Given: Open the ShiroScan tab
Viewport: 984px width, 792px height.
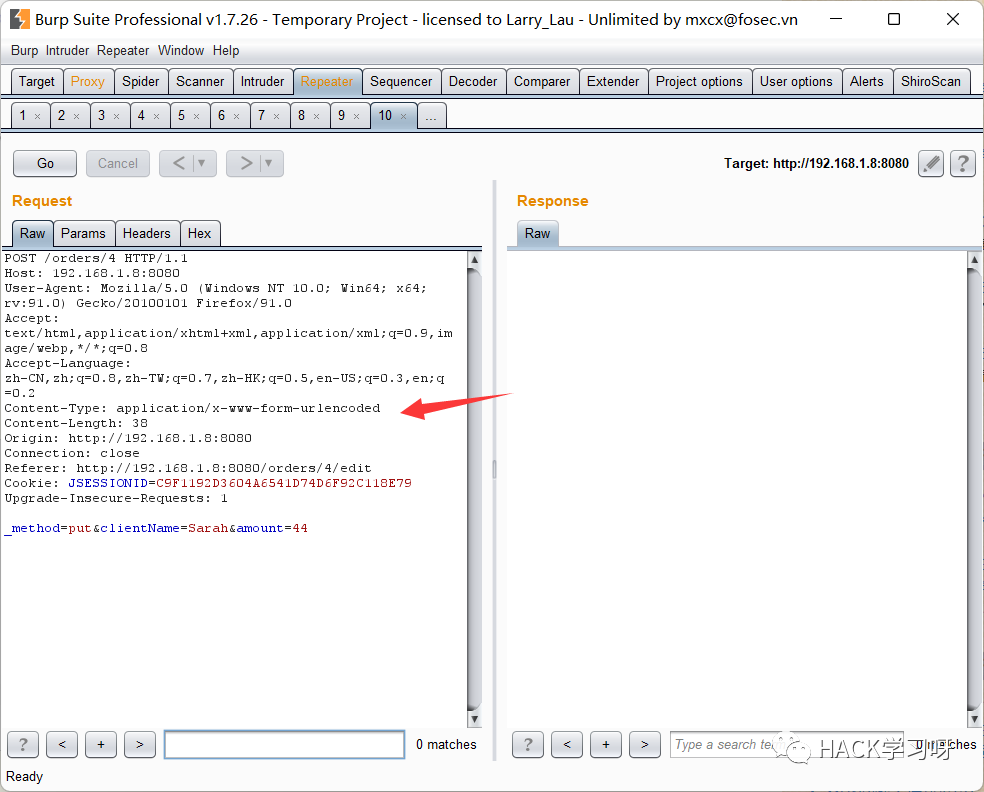Looking at the screenshot, I should pyautogui.click(x=931, y=82).
